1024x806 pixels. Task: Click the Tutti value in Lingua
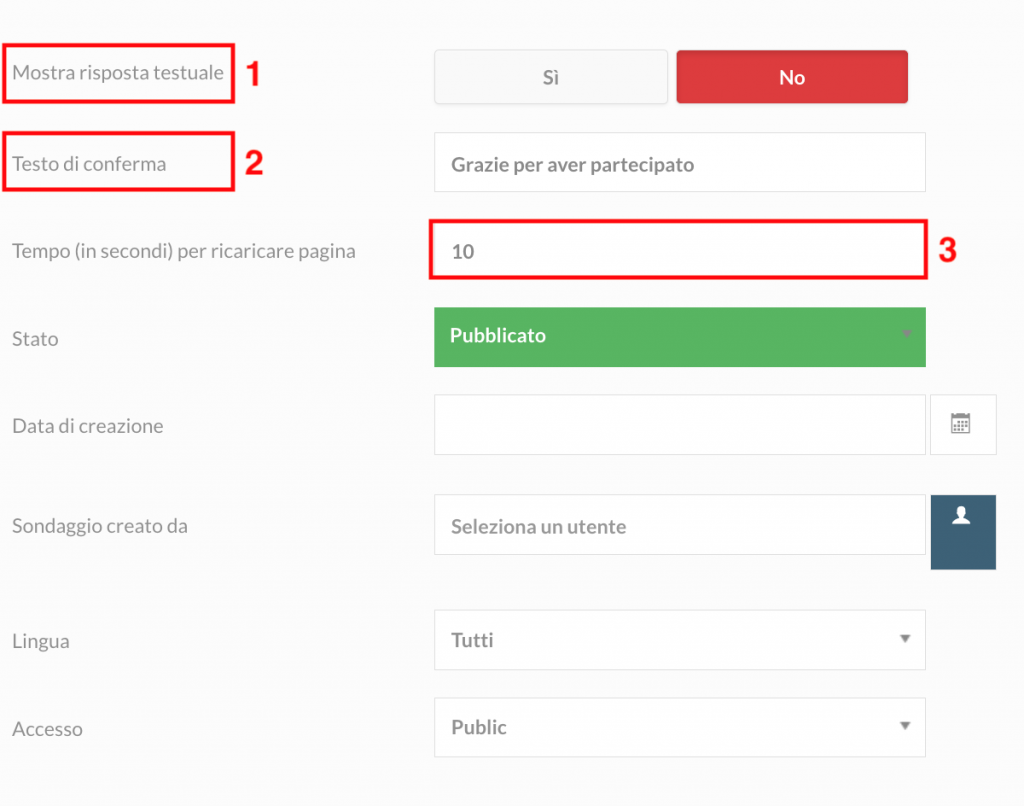point(472,640)
